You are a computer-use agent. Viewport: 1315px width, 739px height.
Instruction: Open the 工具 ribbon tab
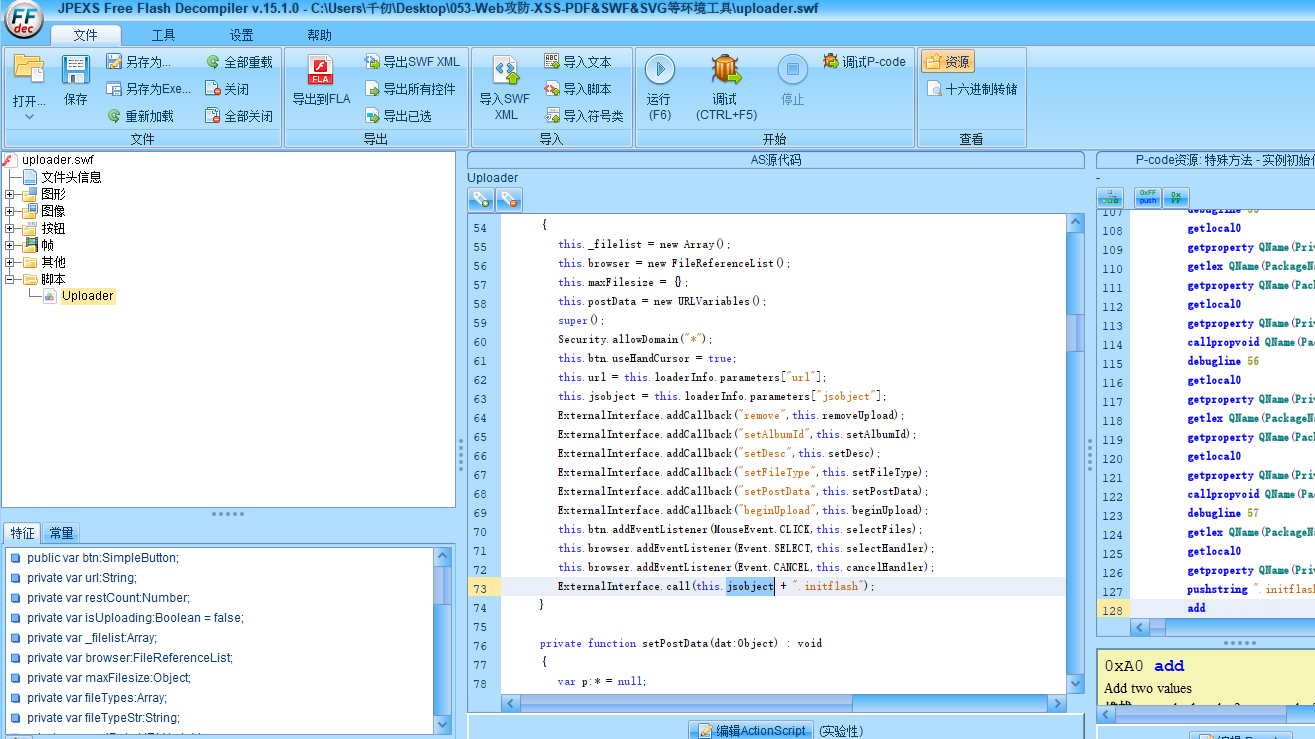(x=163, y=35)
